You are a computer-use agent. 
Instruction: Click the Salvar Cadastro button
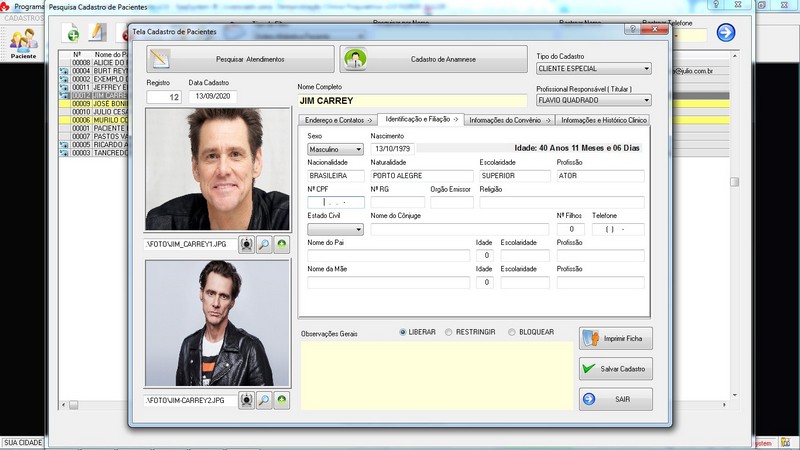(x=616, y=369)
